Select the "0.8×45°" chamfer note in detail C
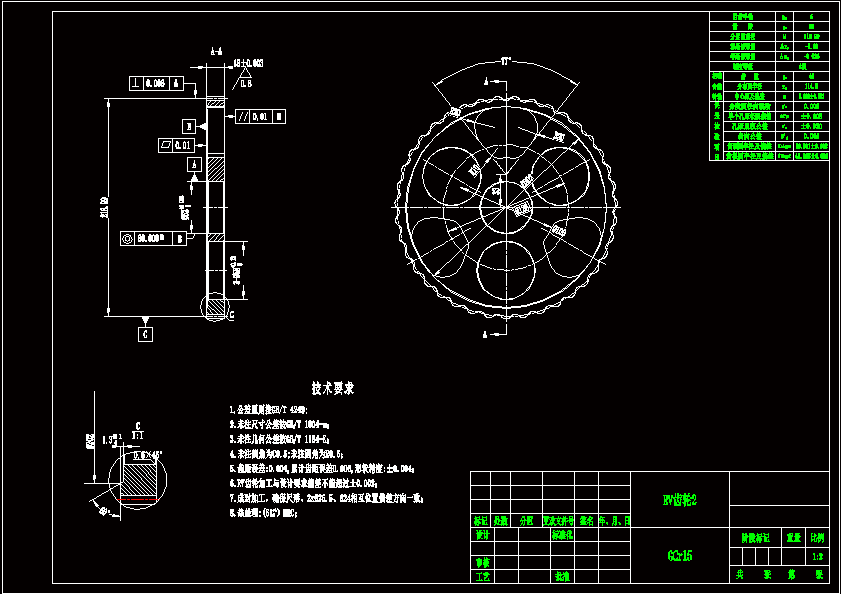 pos(147,455)
